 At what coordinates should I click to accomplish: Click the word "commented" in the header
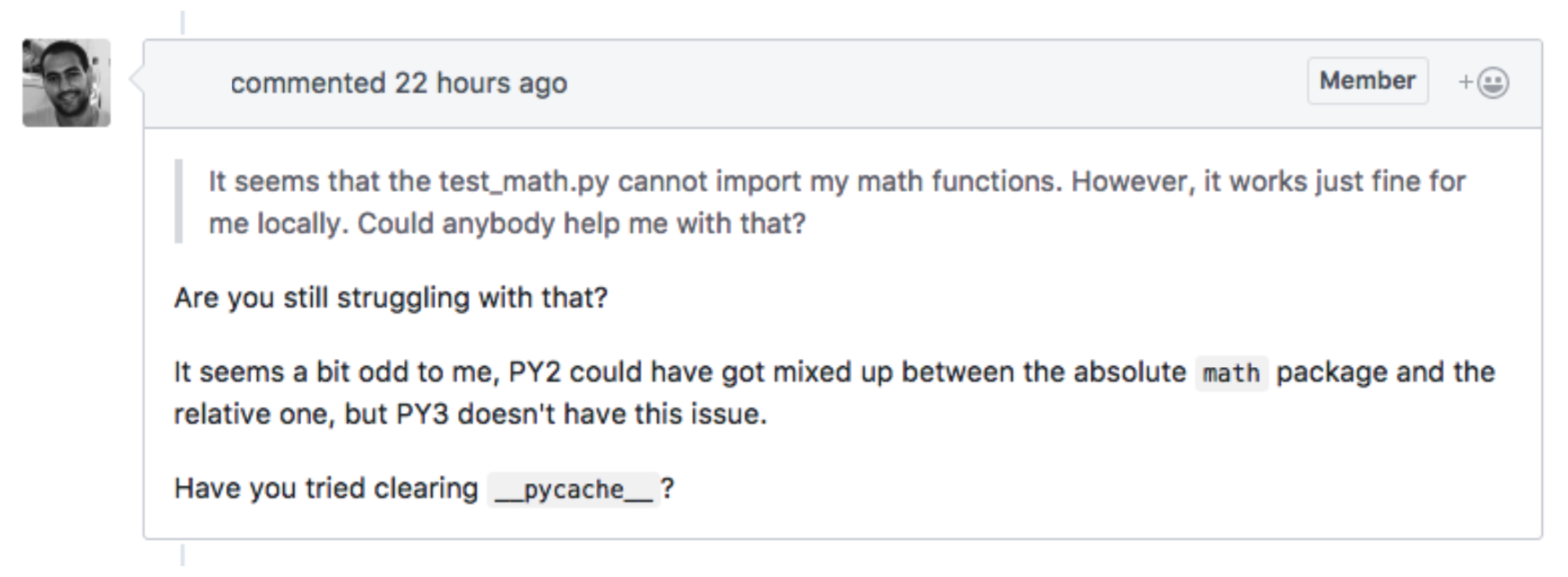(307, 83)
